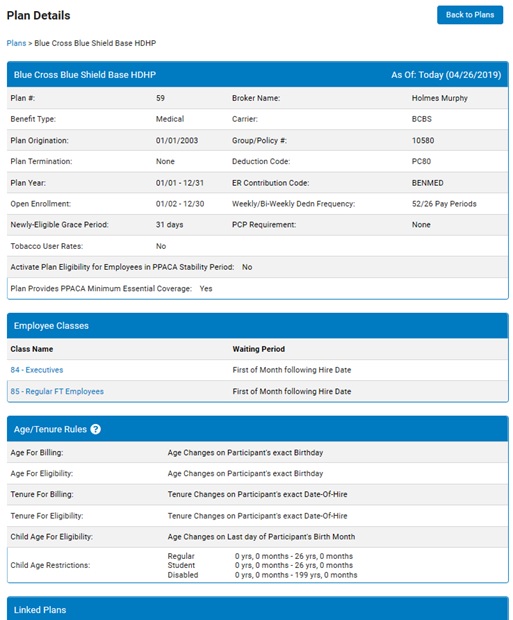Screen dimensions: 513x620
Task: Click the PCP Requirement label
Action: [264, 225]
